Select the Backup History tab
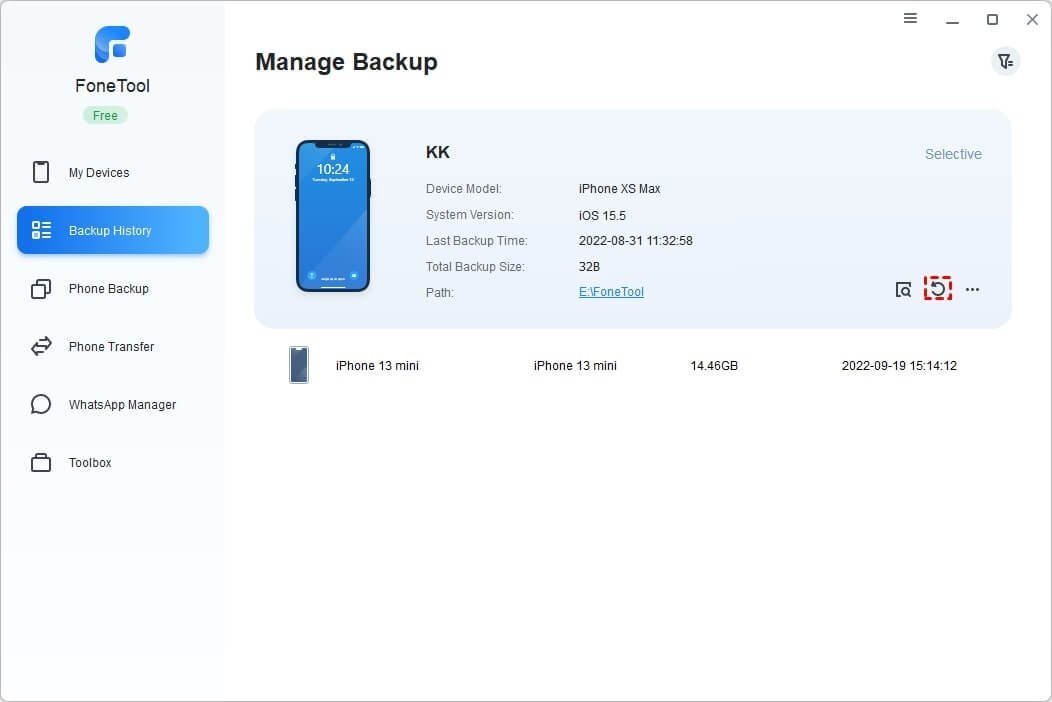Image resolution: width=1052 pixels, height=702 pixels. [113, 230]
